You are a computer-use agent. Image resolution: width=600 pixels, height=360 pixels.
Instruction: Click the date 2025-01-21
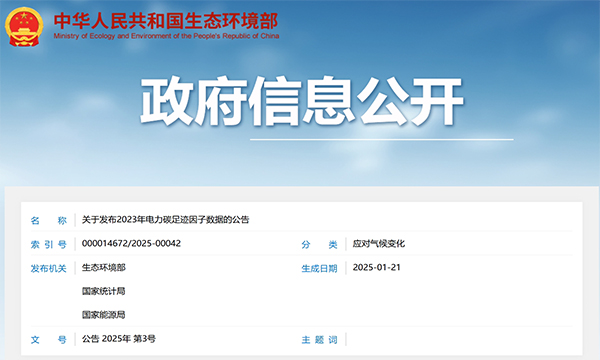(377, 267)
